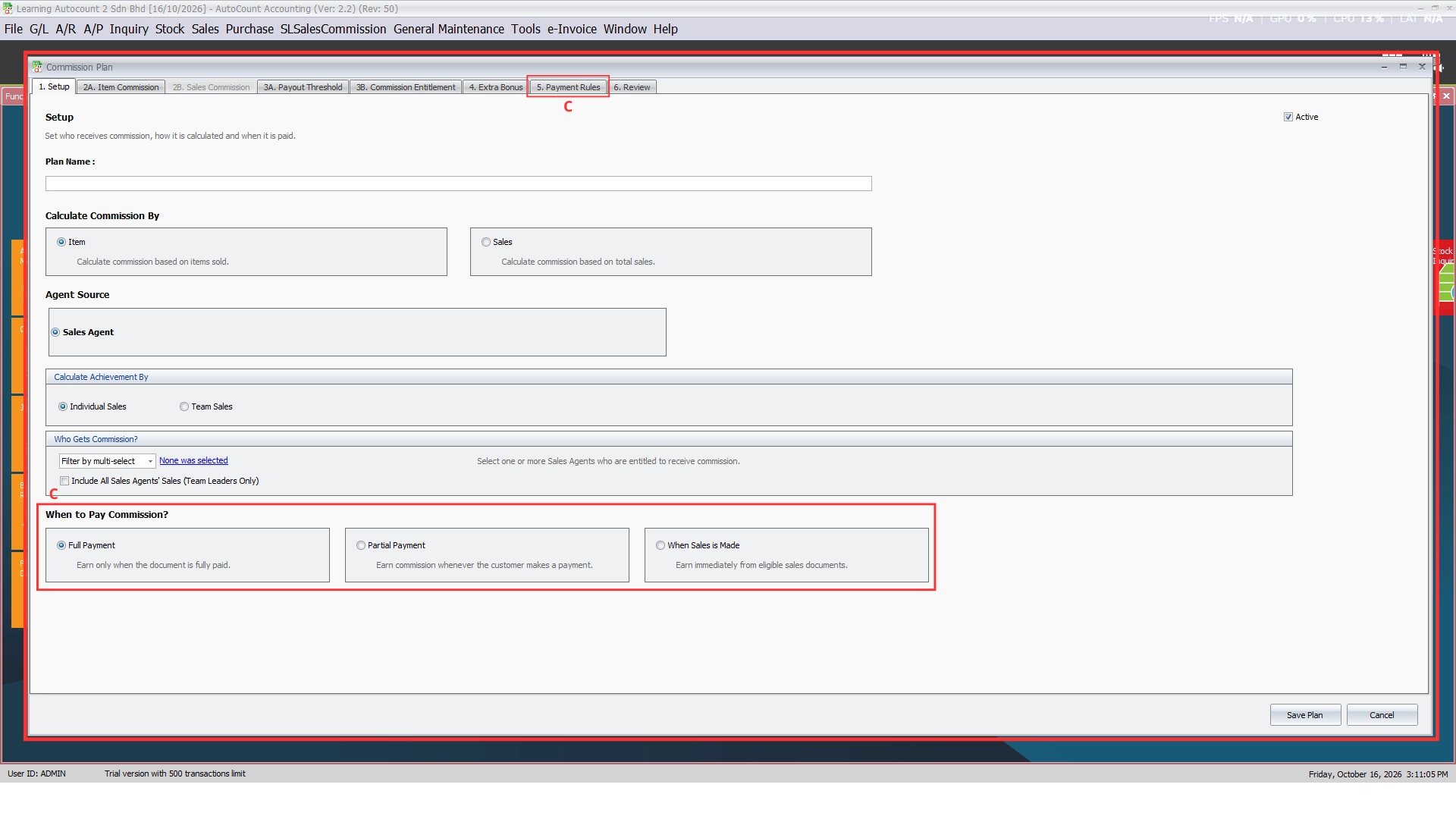
Task: Select Sales Agent as agent source
Action: click(x=55, y=332)
